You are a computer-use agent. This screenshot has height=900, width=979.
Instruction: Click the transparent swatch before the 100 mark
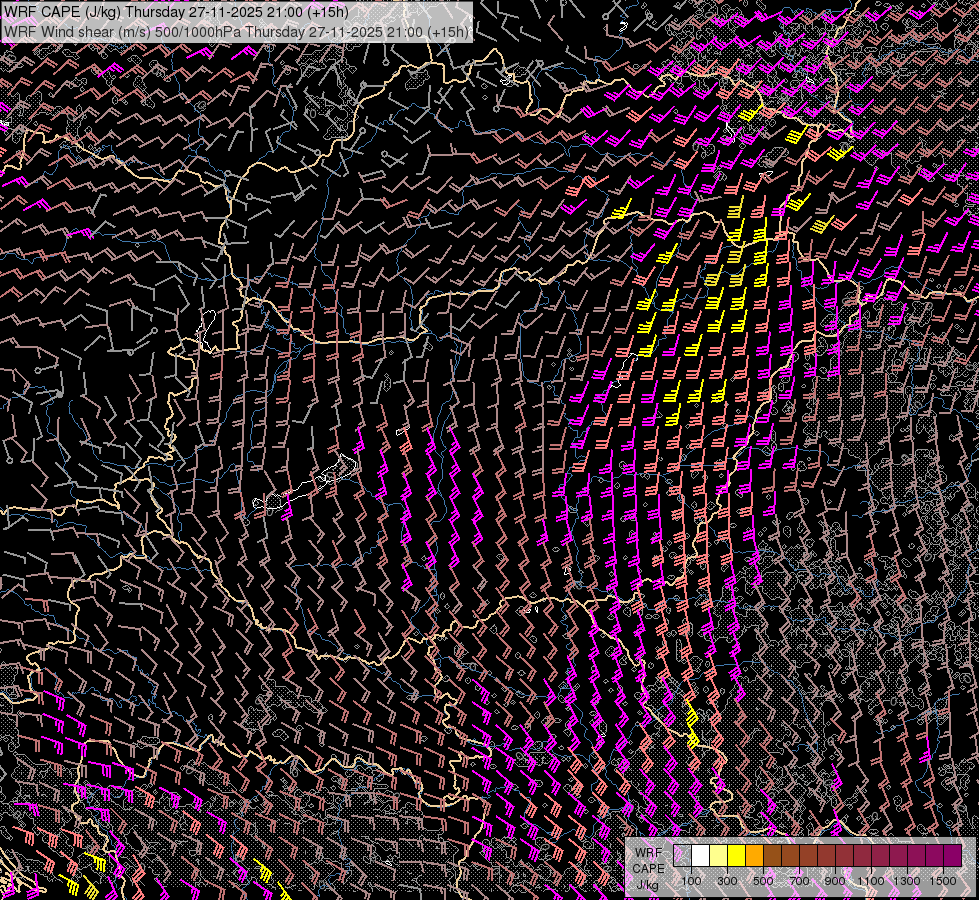click(x=682, y=856)
